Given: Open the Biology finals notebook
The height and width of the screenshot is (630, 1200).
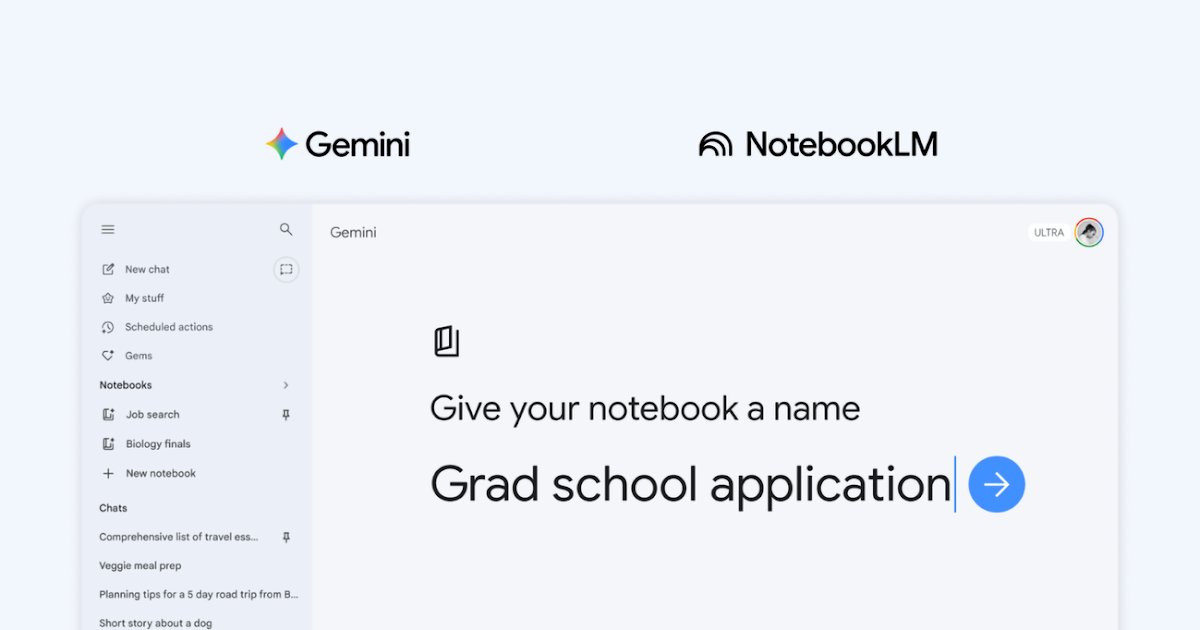Looking at the screenshot, I should pyautogui.click(x=158, y=444).
